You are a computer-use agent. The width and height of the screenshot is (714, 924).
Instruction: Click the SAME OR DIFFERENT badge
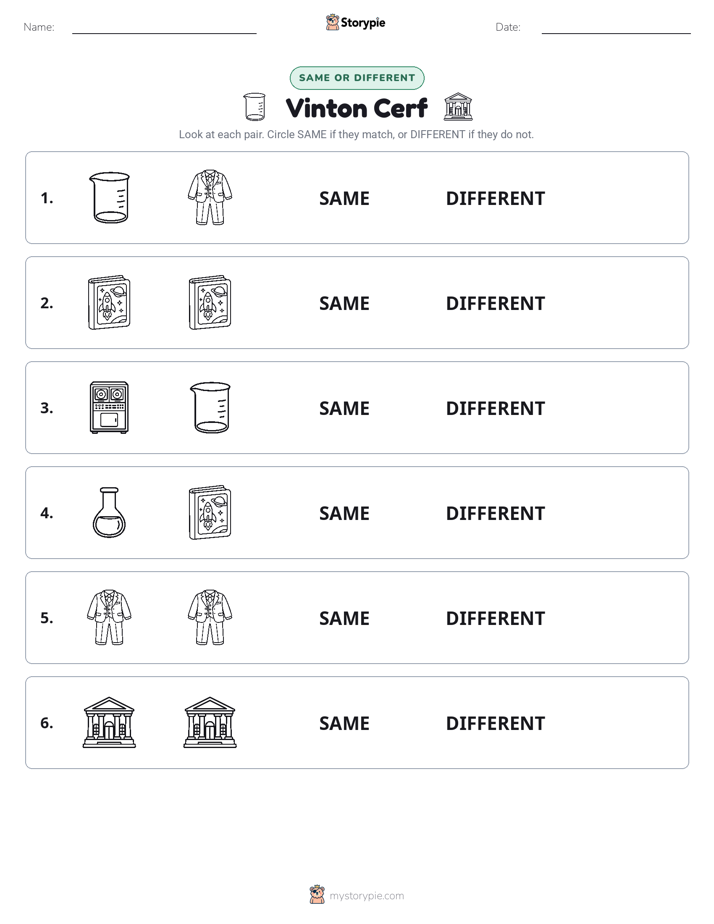(x=357, y=78)
